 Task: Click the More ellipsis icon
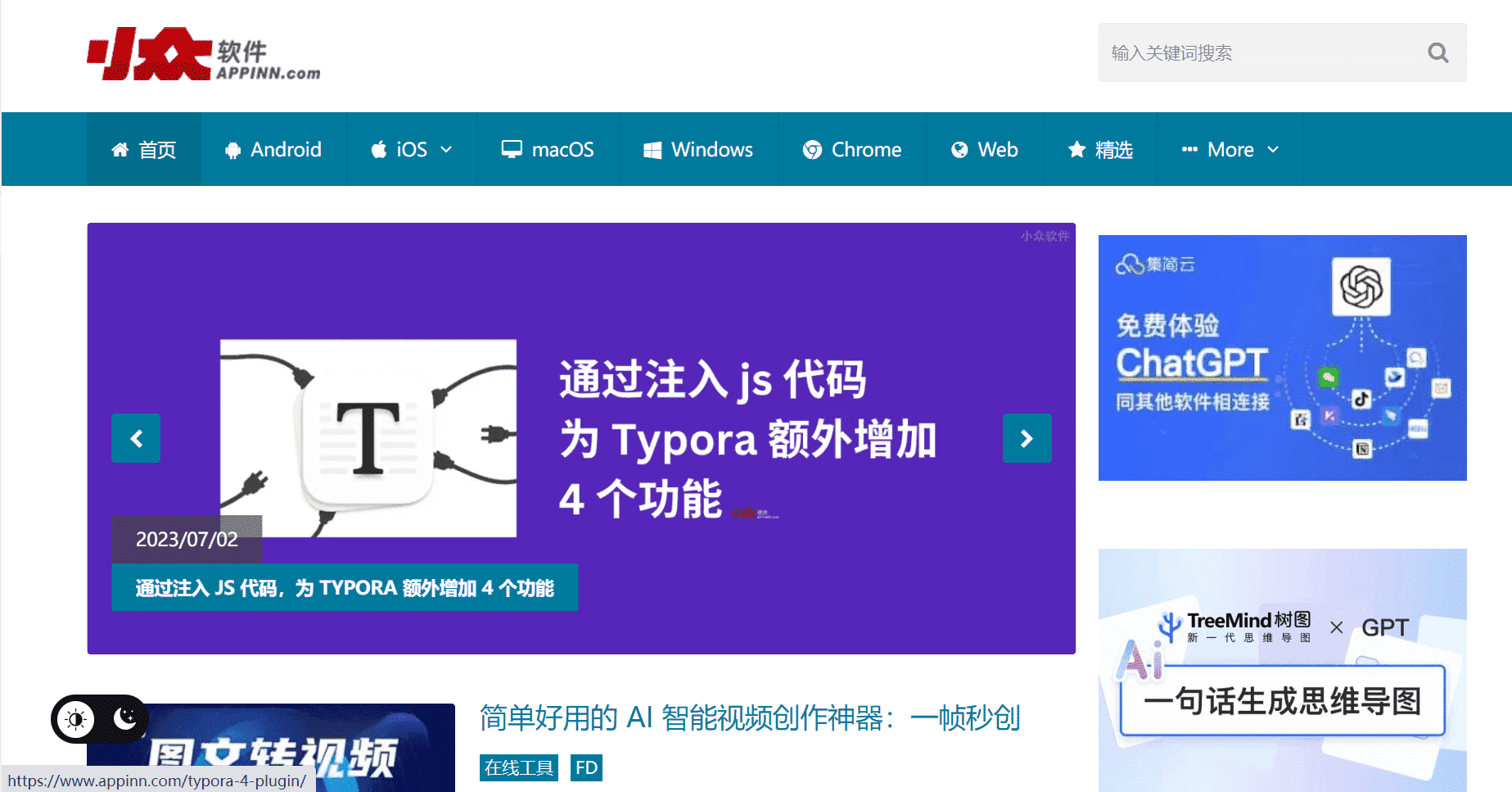[x=1189, y=150]
